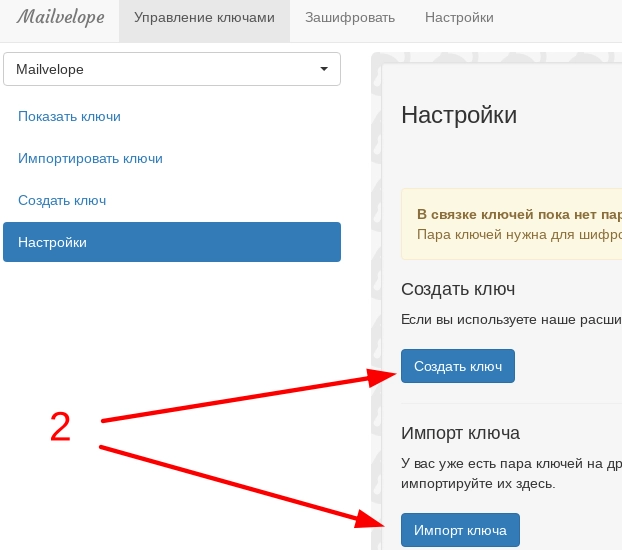This screenshot has width=622, height=550.
Task: Click the Создать ключ section heading
Action: (x=458, y=289)
